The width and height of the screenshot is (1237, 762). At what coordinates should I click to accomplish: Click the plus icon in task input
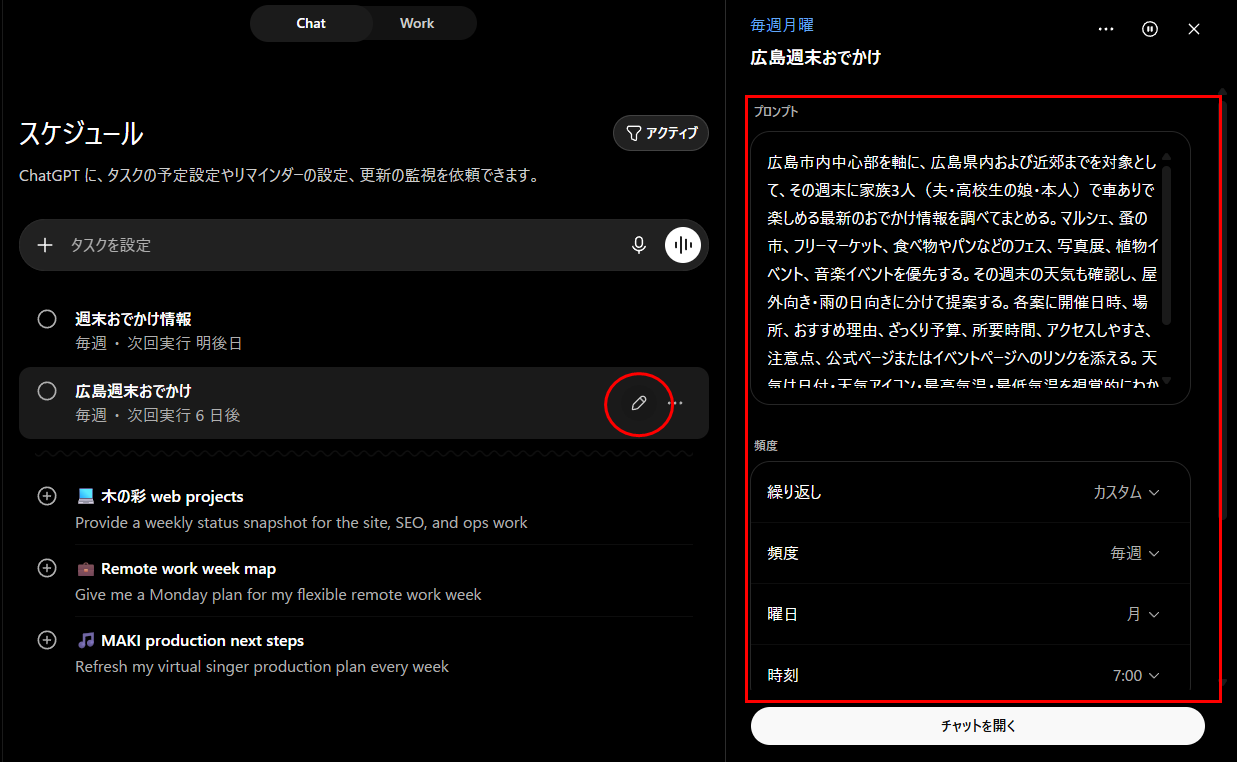click(45, 245)
